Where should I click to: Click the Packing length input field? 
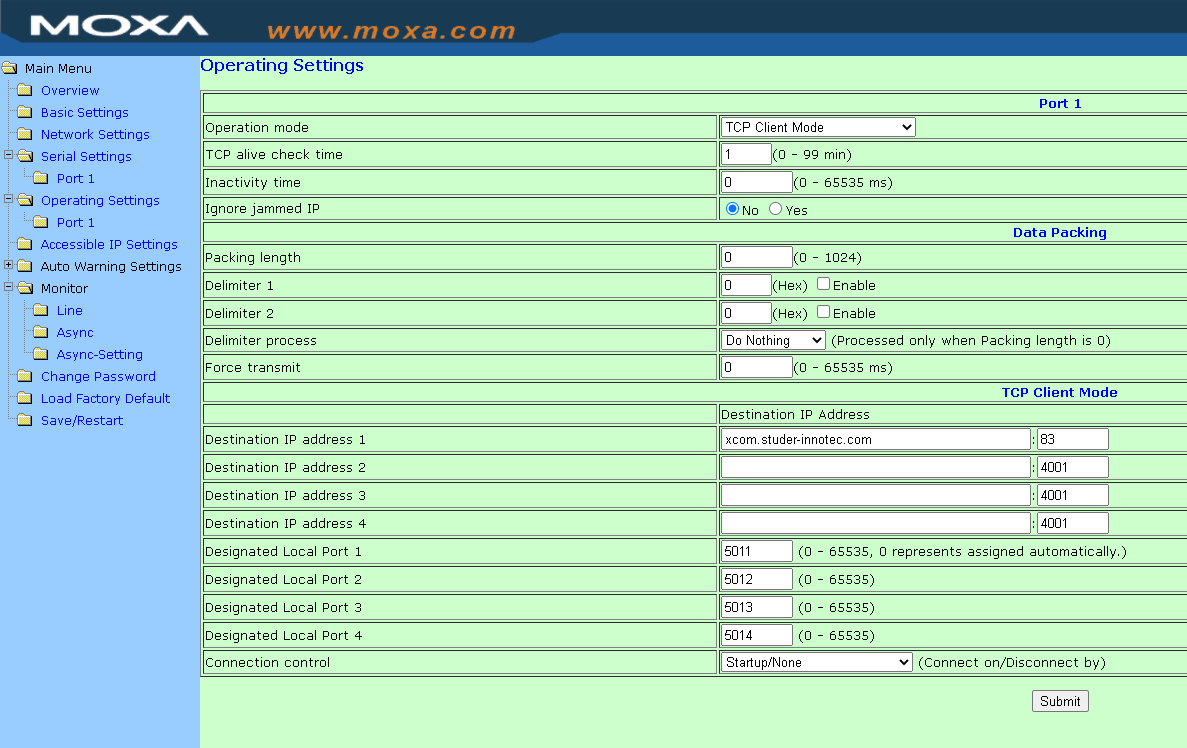[x=756, y=257]
